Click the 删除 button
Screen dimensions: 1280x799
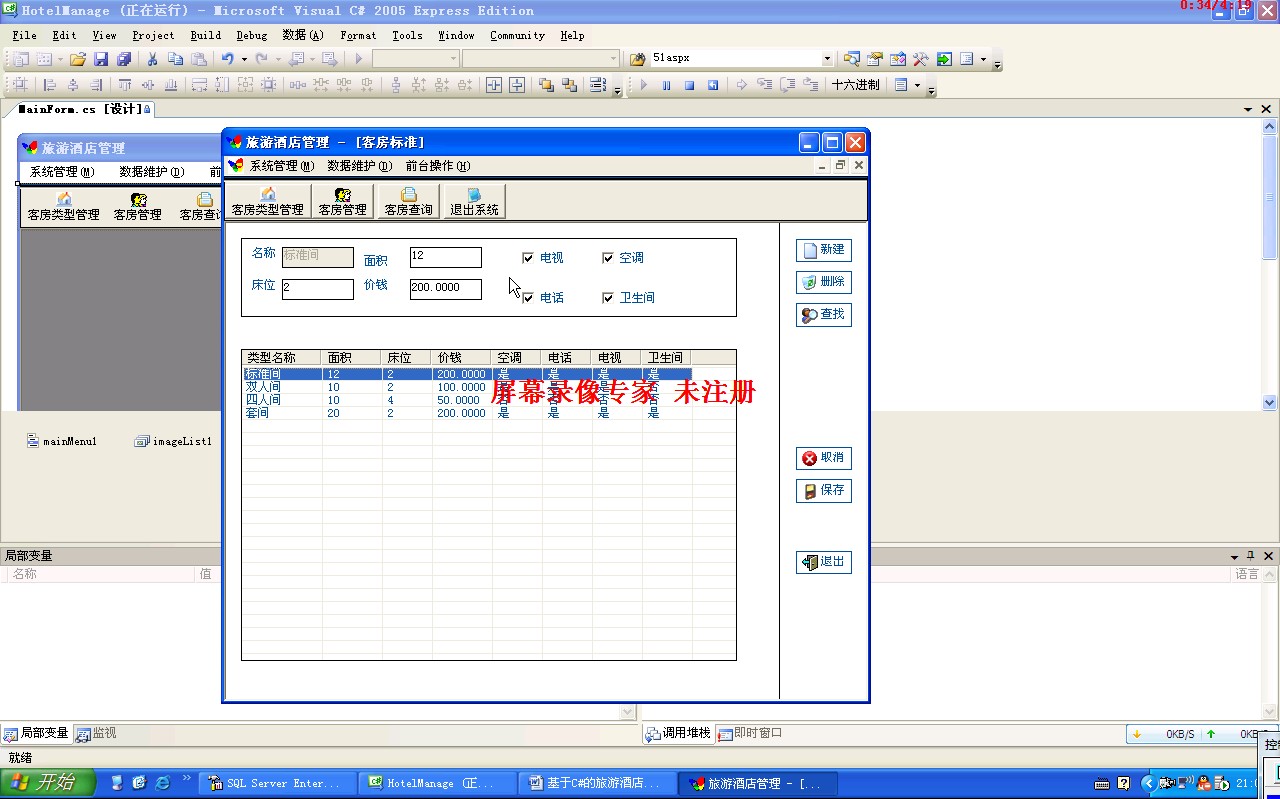click(x=824, y=282)
